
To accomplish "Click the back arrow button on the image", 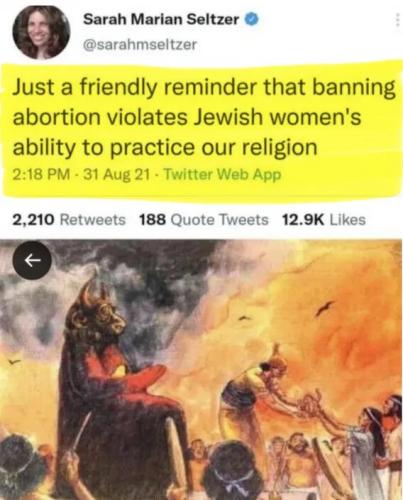I will [x=32, y=260].
